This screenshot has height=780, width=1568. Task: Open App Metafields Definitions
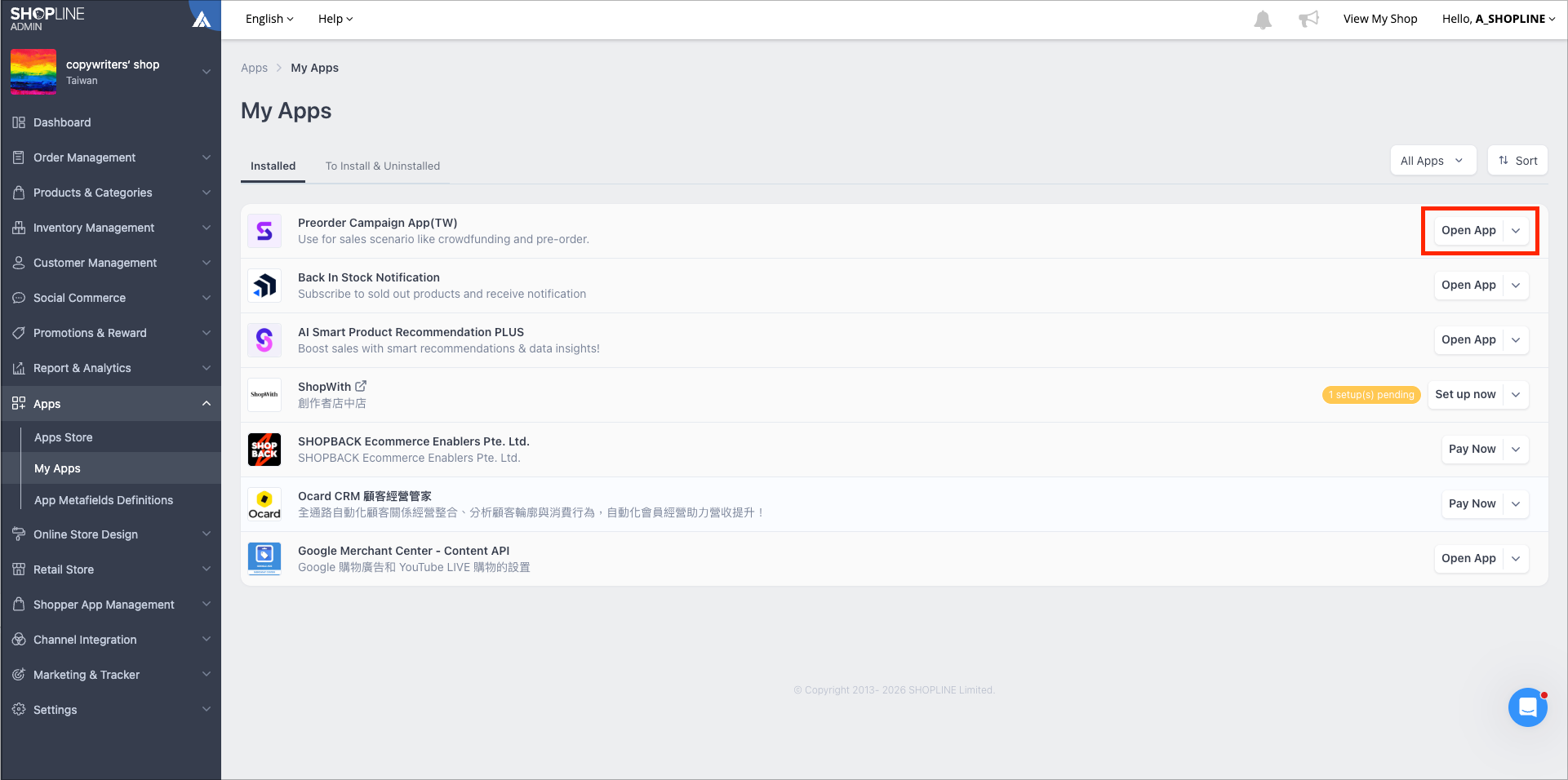(104, 500)
